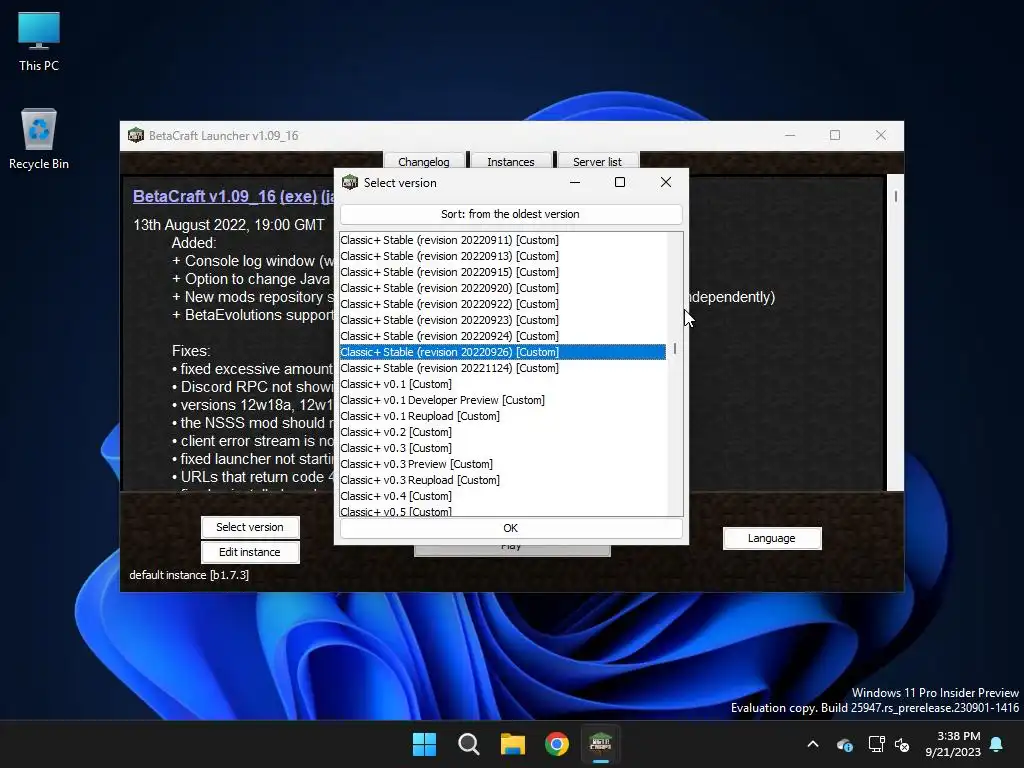
Task: Switch to the Changelog tab
Action: [x=424, y=161]
